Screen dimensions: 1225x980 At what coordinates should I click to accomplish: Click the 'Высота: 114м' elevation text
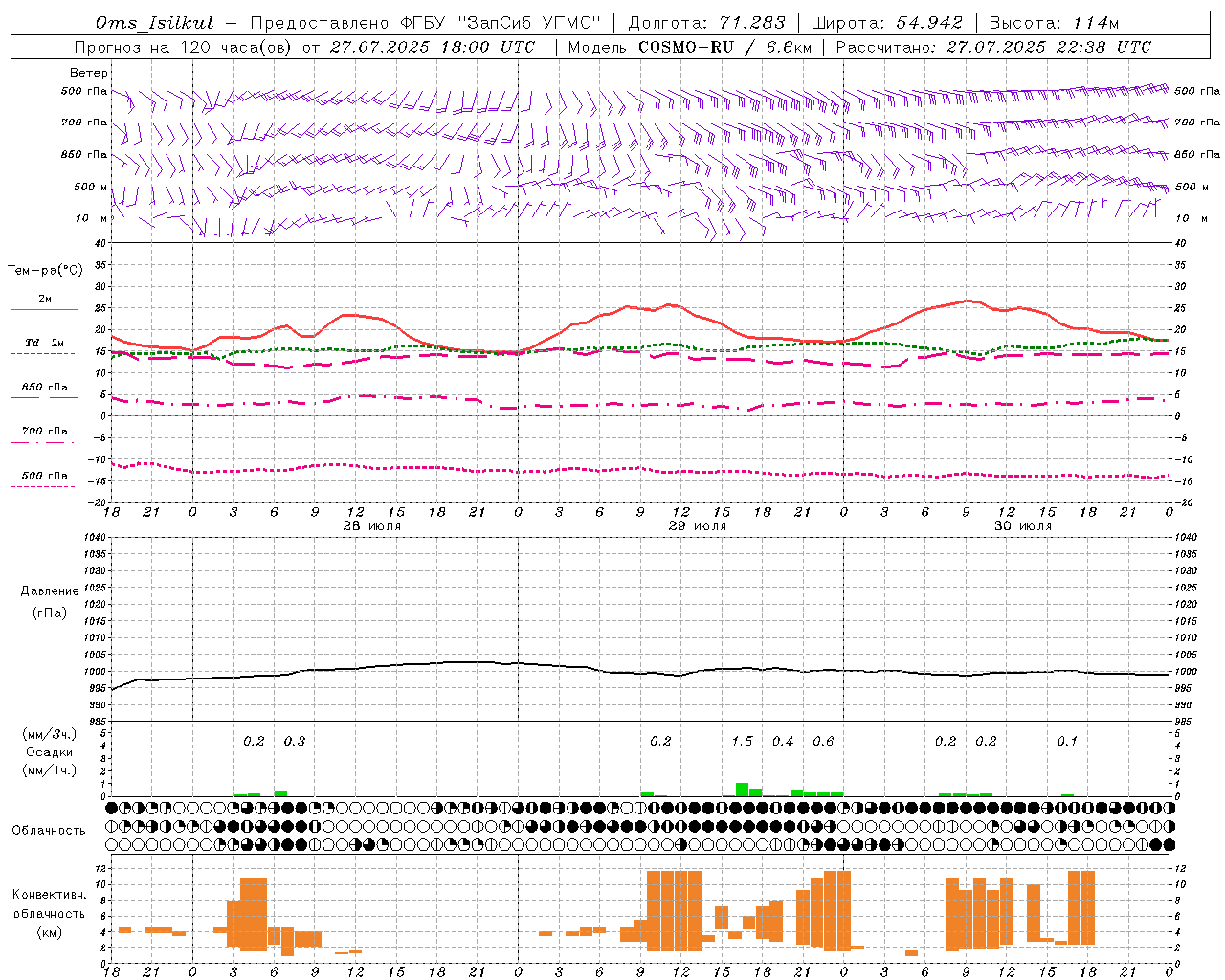click(1054, 23)
